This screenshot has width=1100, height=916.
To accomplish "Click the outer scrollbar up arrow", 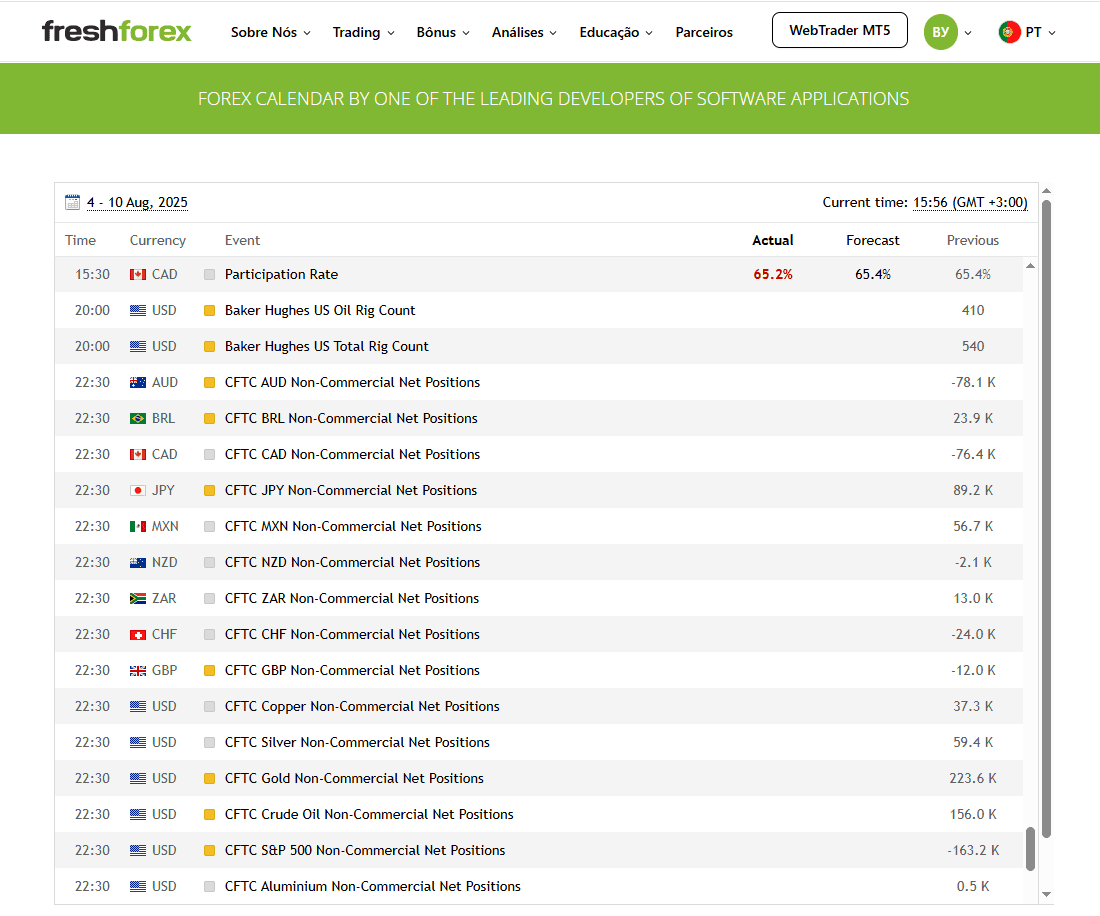I will click(1046, 191).
